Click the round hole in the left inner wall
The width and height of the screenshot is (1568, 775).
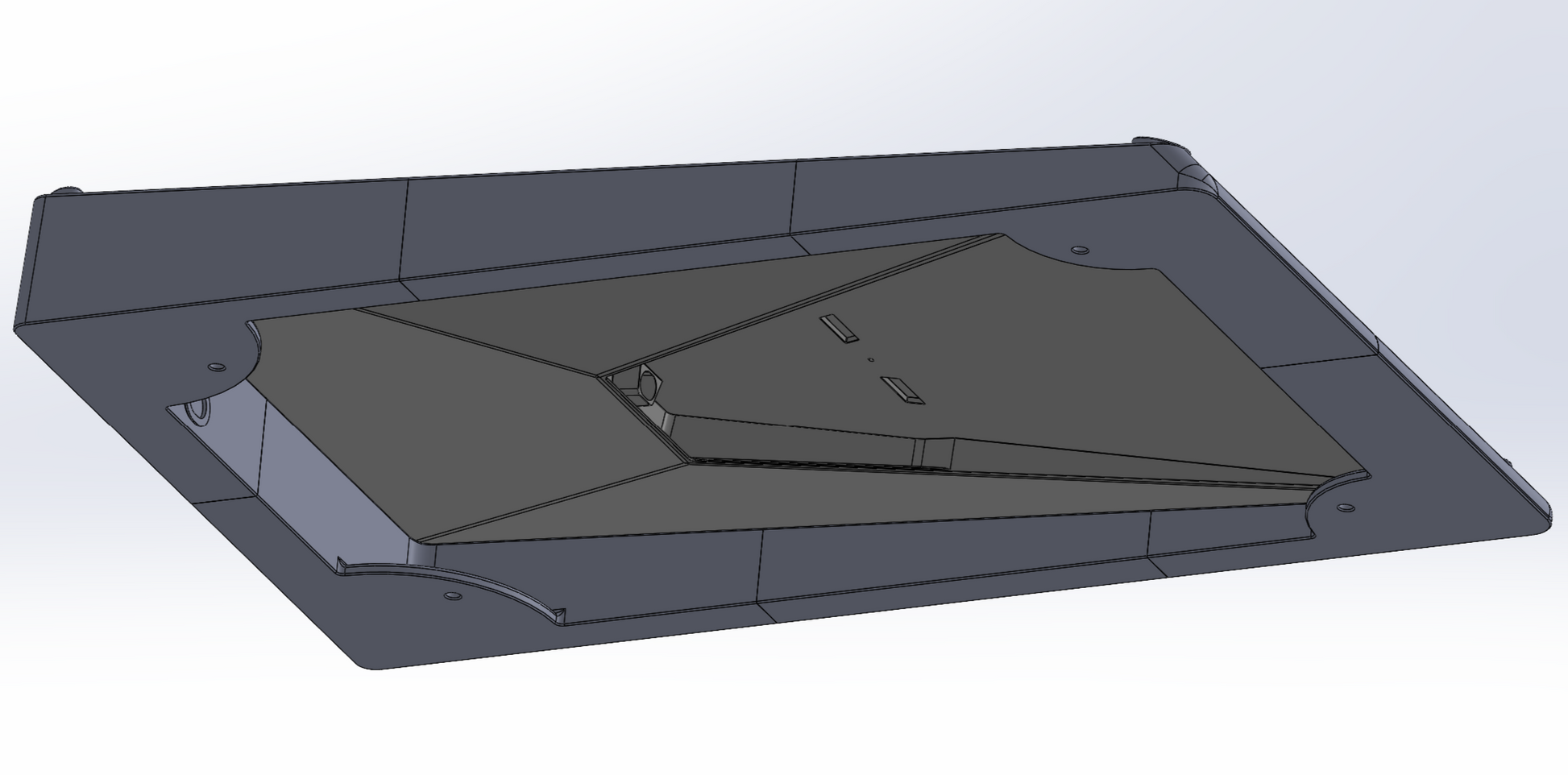pos(197,409)
